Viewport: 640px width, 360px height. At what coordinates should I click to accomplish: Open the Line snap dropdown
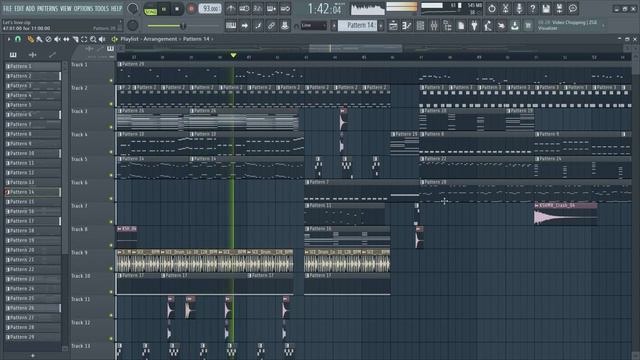(x=313, y=26)
